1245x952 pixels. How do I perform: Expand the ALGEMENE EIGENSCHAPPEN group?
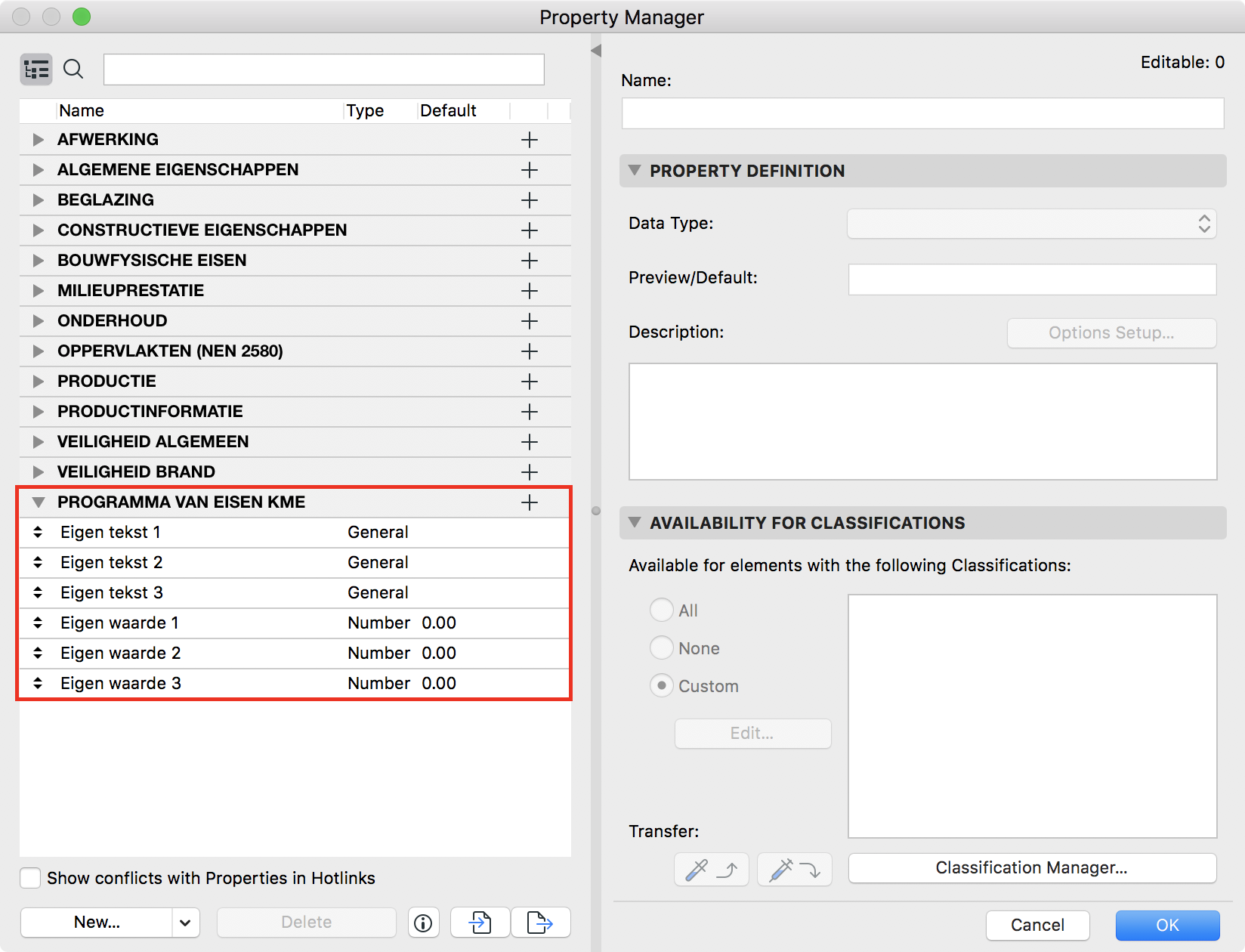coord(38,170)
